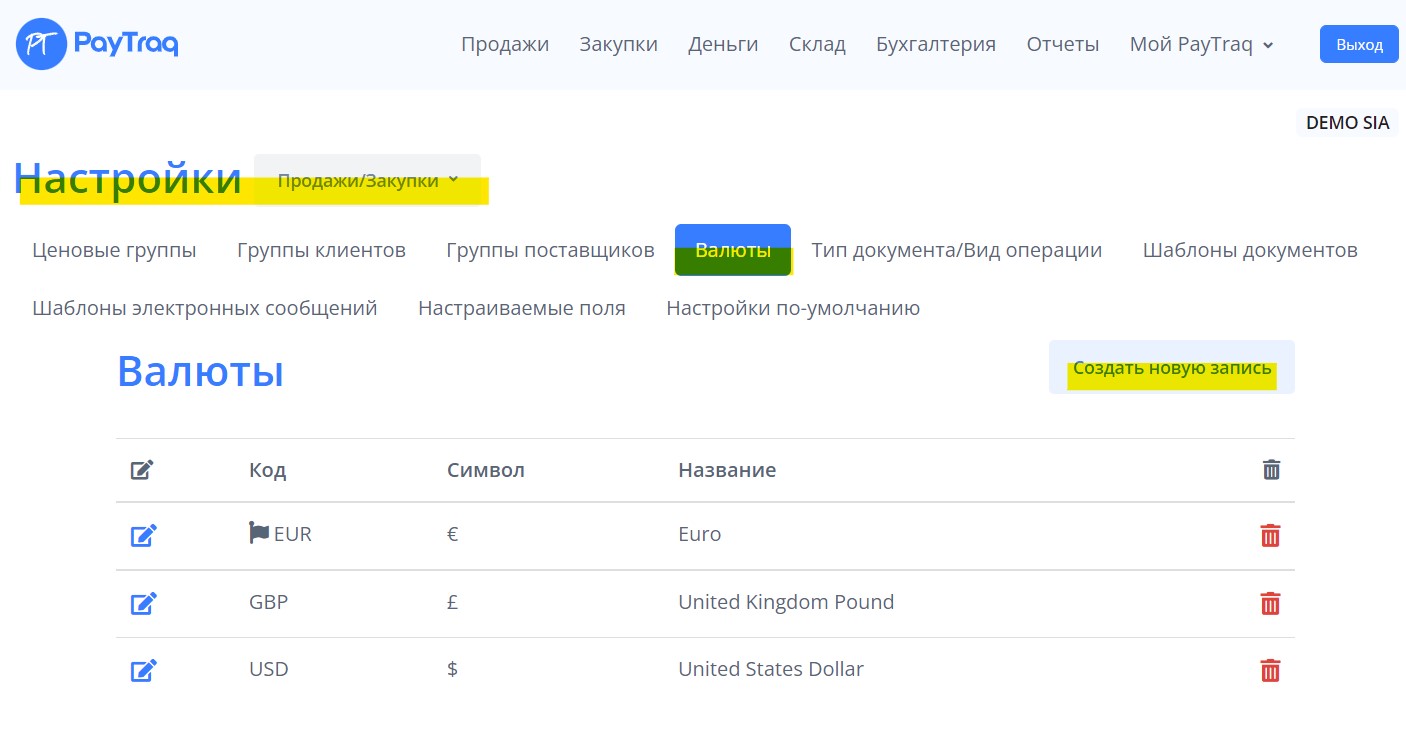This screenshot has height=748, width=1406.
Task: Edit the USD currency row
Action: click(x=143, y=670)
